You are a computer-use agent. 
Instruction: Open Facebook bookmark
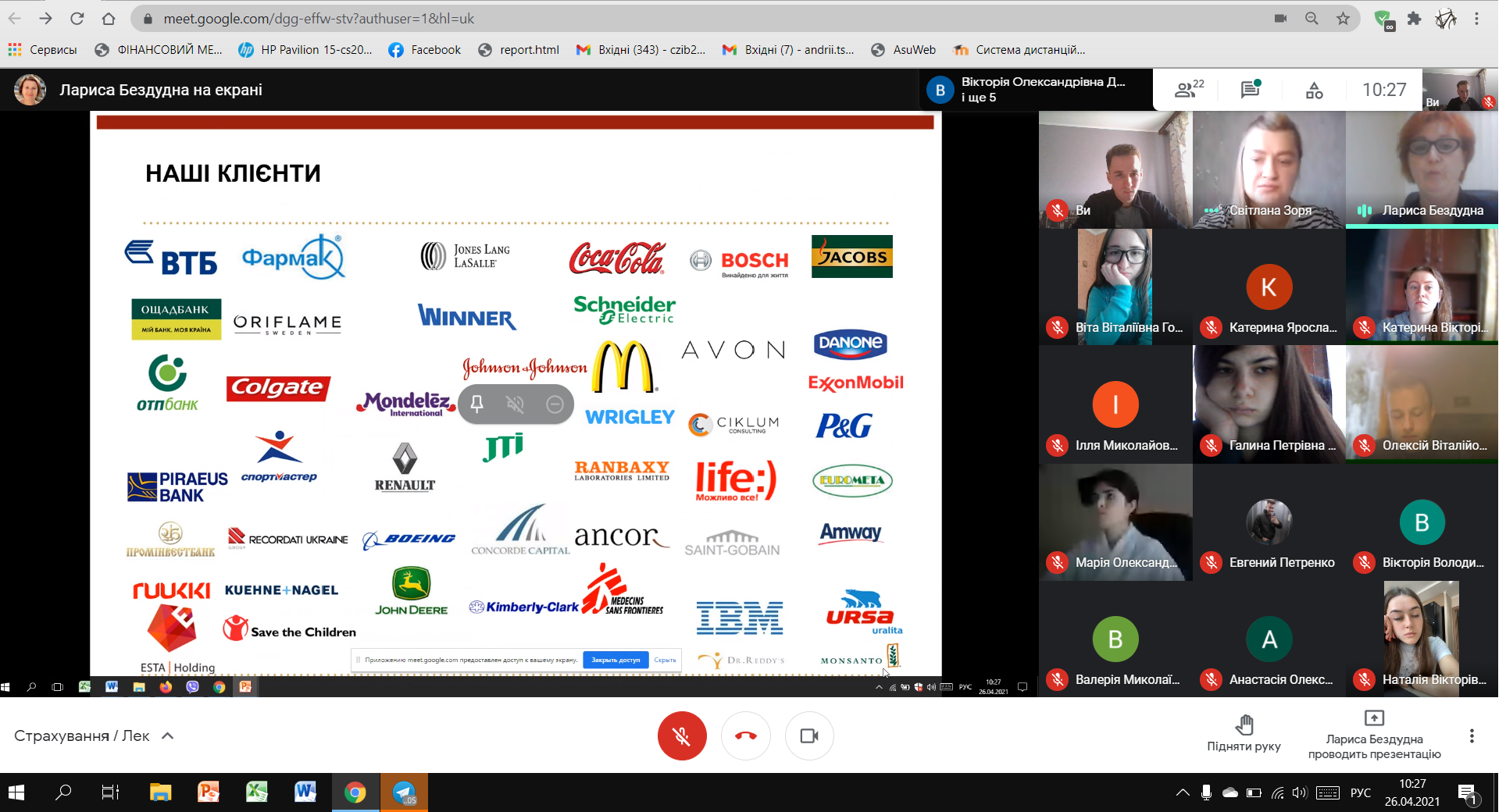(425, 50)
